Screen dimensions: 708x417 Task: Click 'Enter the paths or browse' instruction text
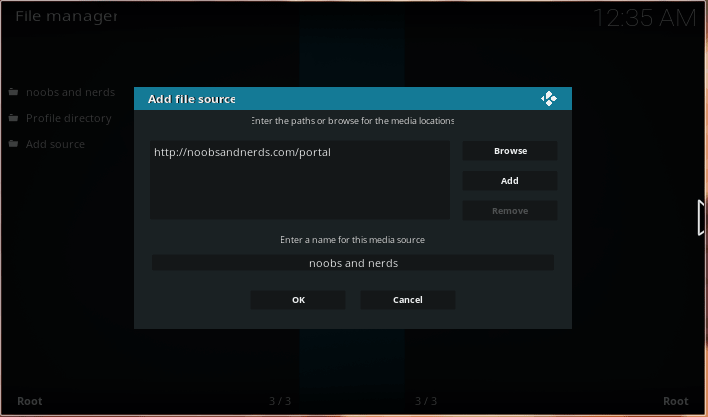(353, 121)
